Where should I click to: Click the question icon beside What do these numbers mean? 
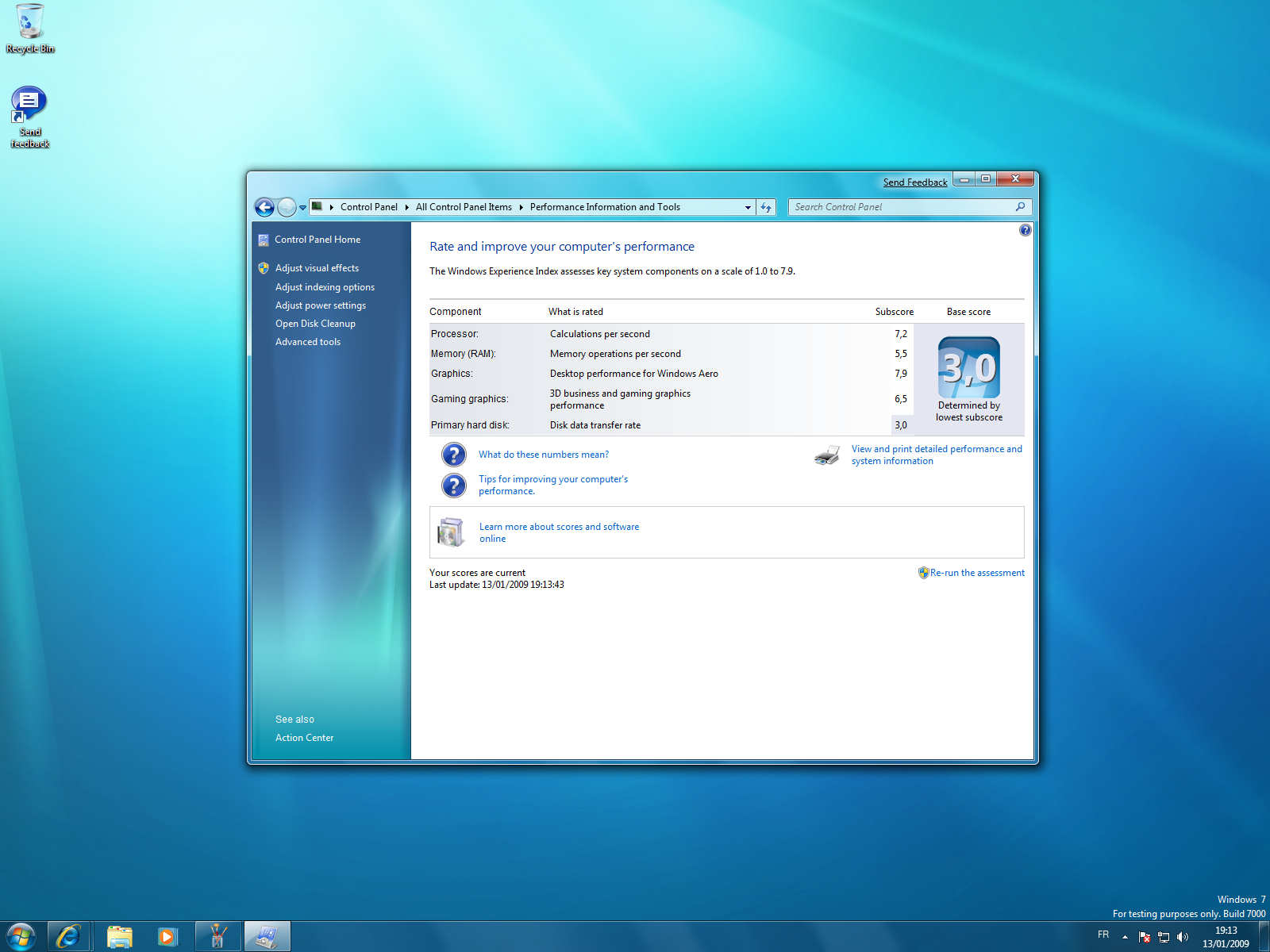pos(453,455)
